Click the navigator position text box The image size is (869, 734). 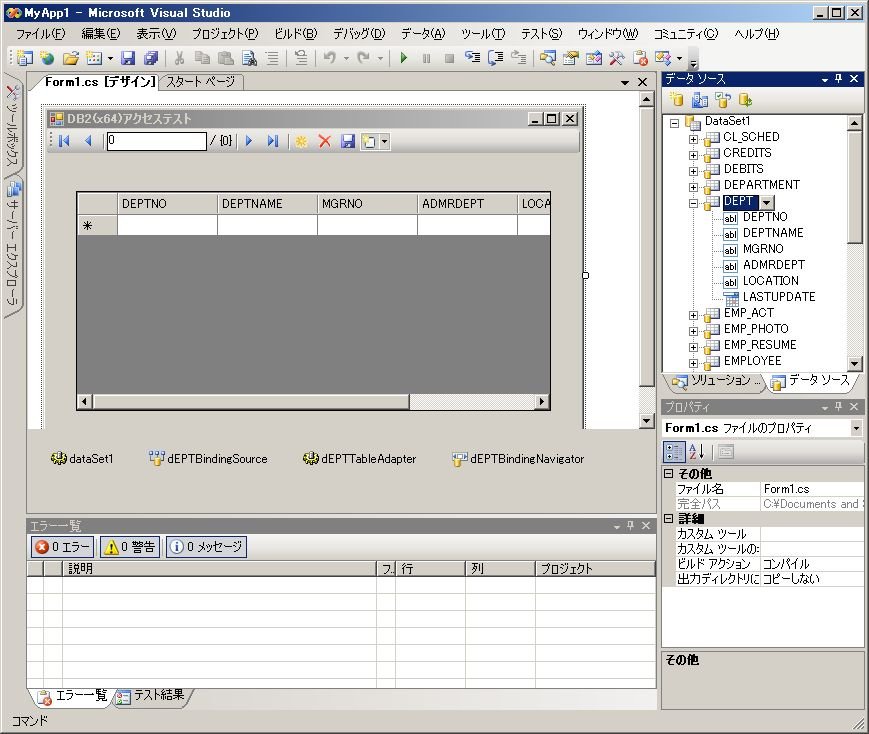click(x=156, y=141)
